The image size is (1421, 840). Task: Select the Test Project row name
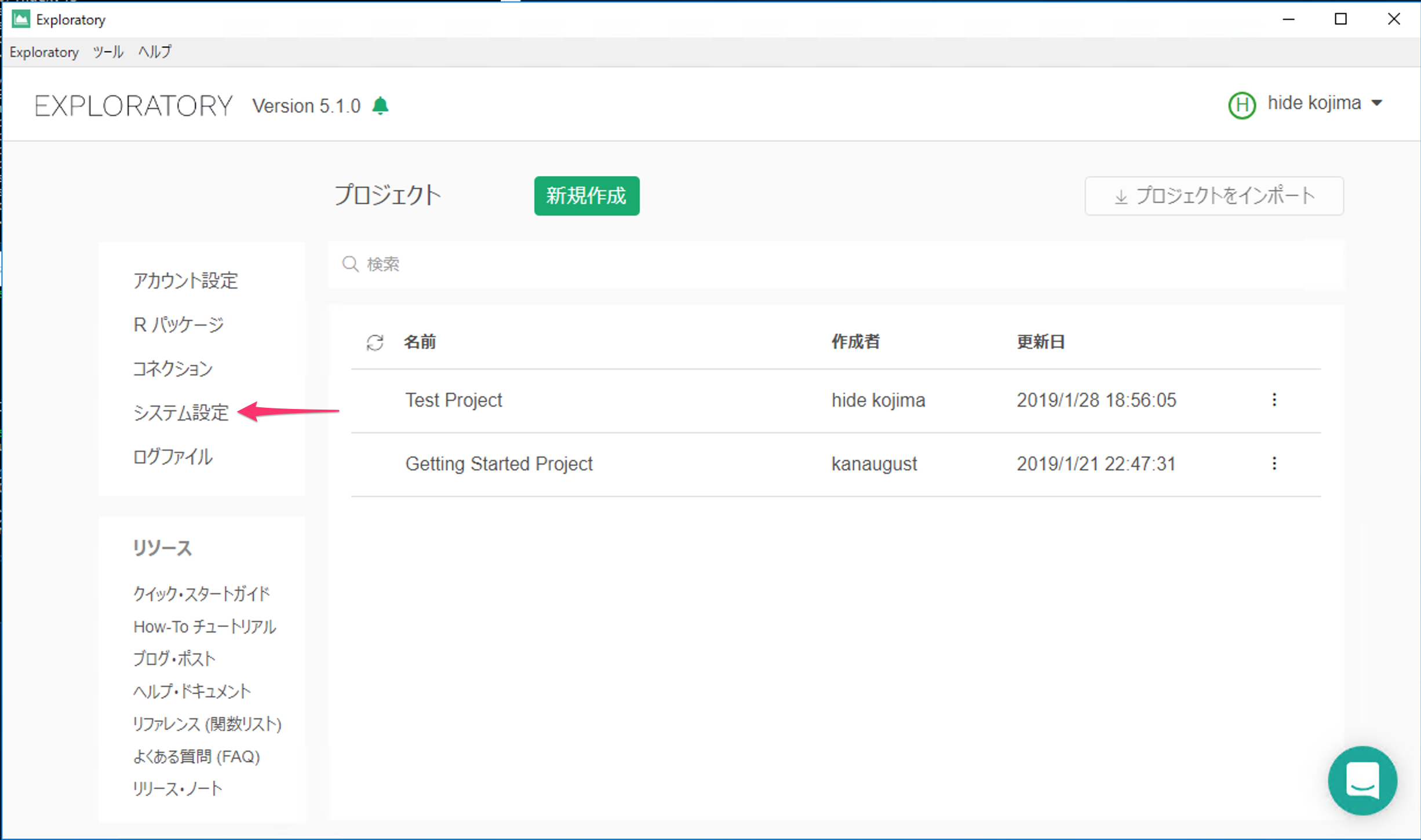point(453,400)
